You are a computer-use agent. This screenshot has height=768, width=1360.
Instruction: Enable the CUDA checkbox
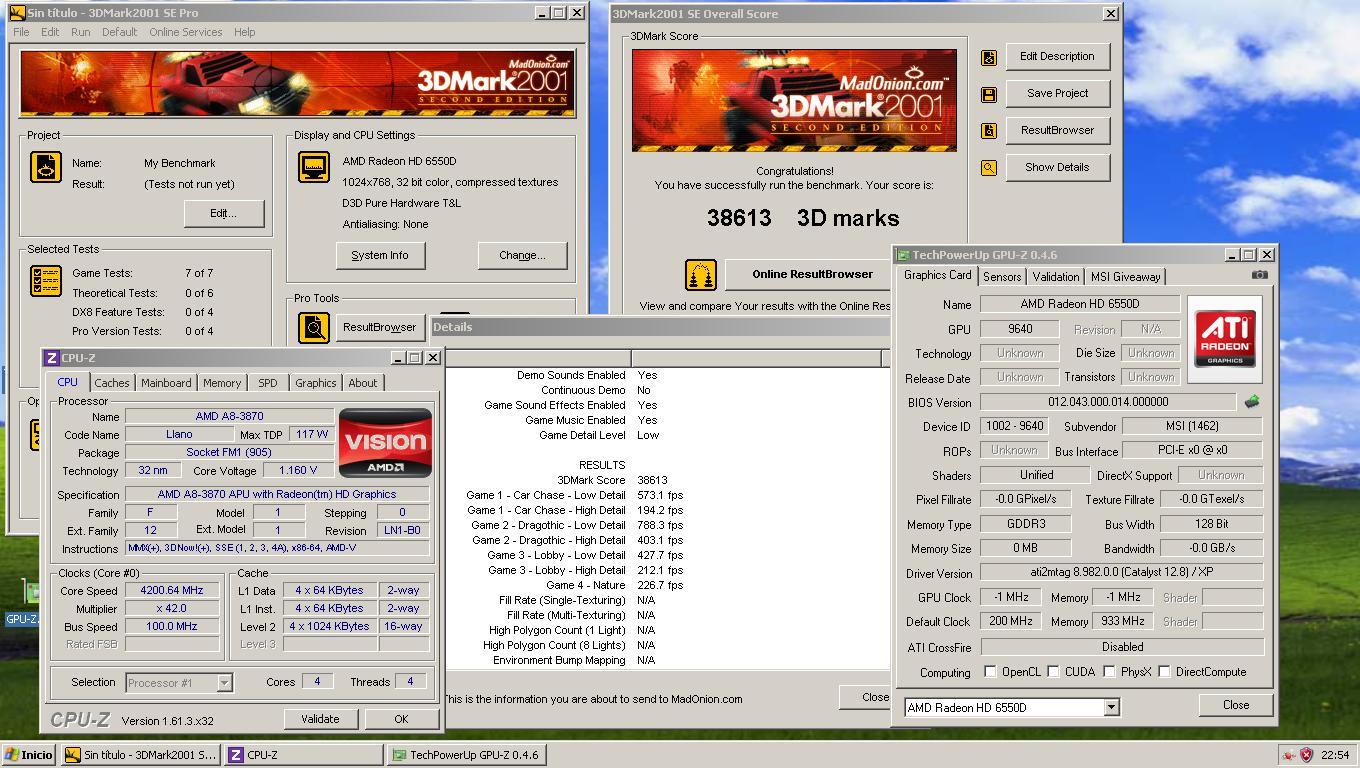click(1053, 672)
